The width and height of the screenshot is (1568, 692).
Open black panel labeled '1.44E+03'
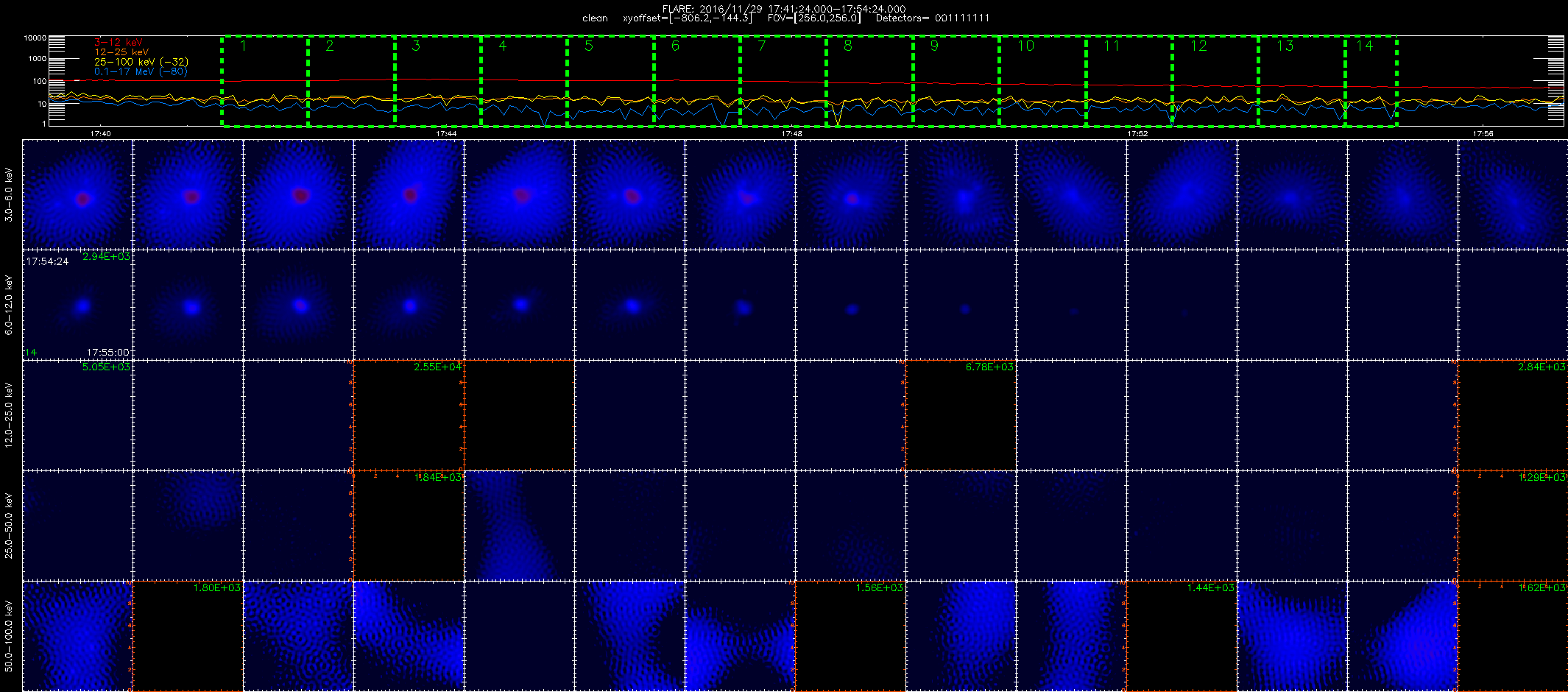(x=1182, y=636)
